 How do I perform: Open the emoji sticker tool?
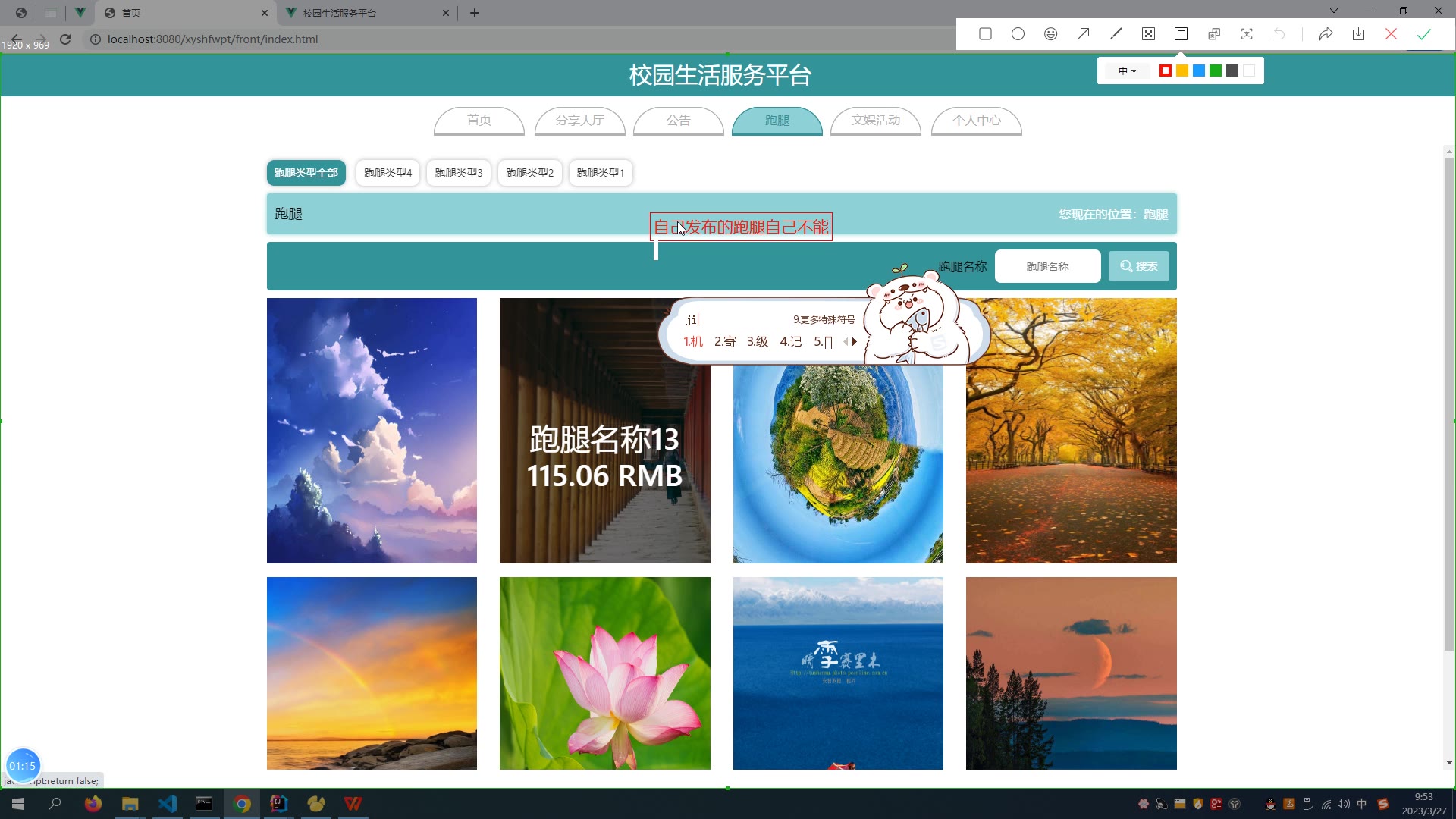pos(1050,34)
